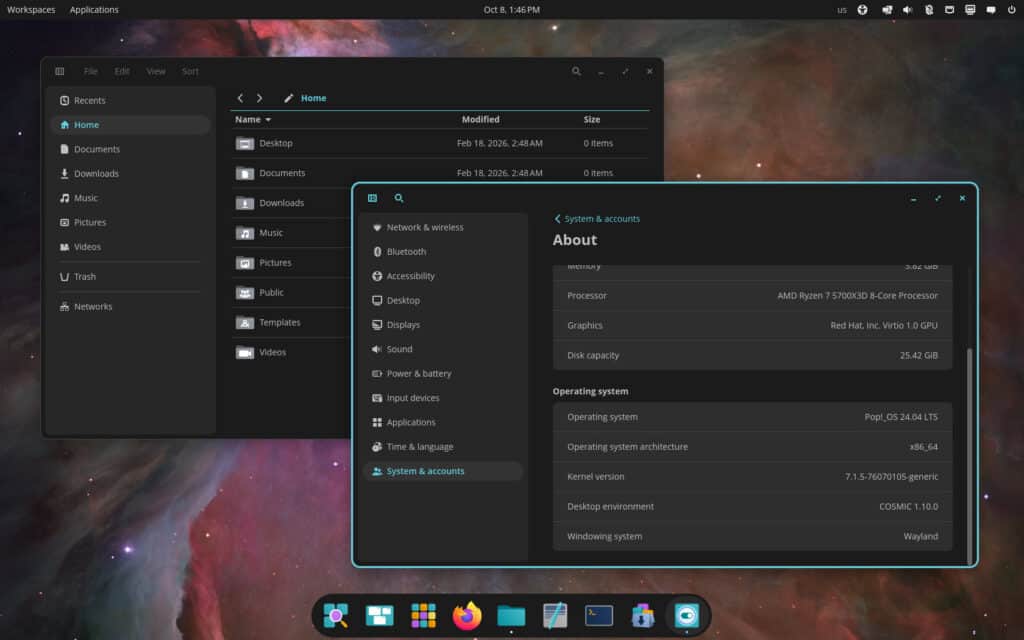Click the About page vertical scrollbar
This screenshot has height=640, width=1024.
click(969, 455)
